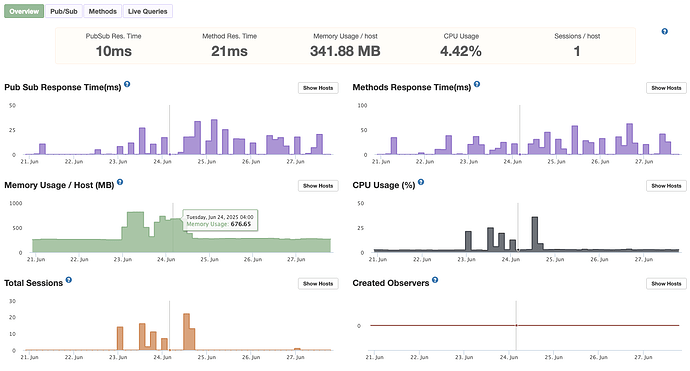The width and height of the screenshot is (690, 371).
Task: Show Hosts for Pub Sub Response Time
Action: point(318,88)
